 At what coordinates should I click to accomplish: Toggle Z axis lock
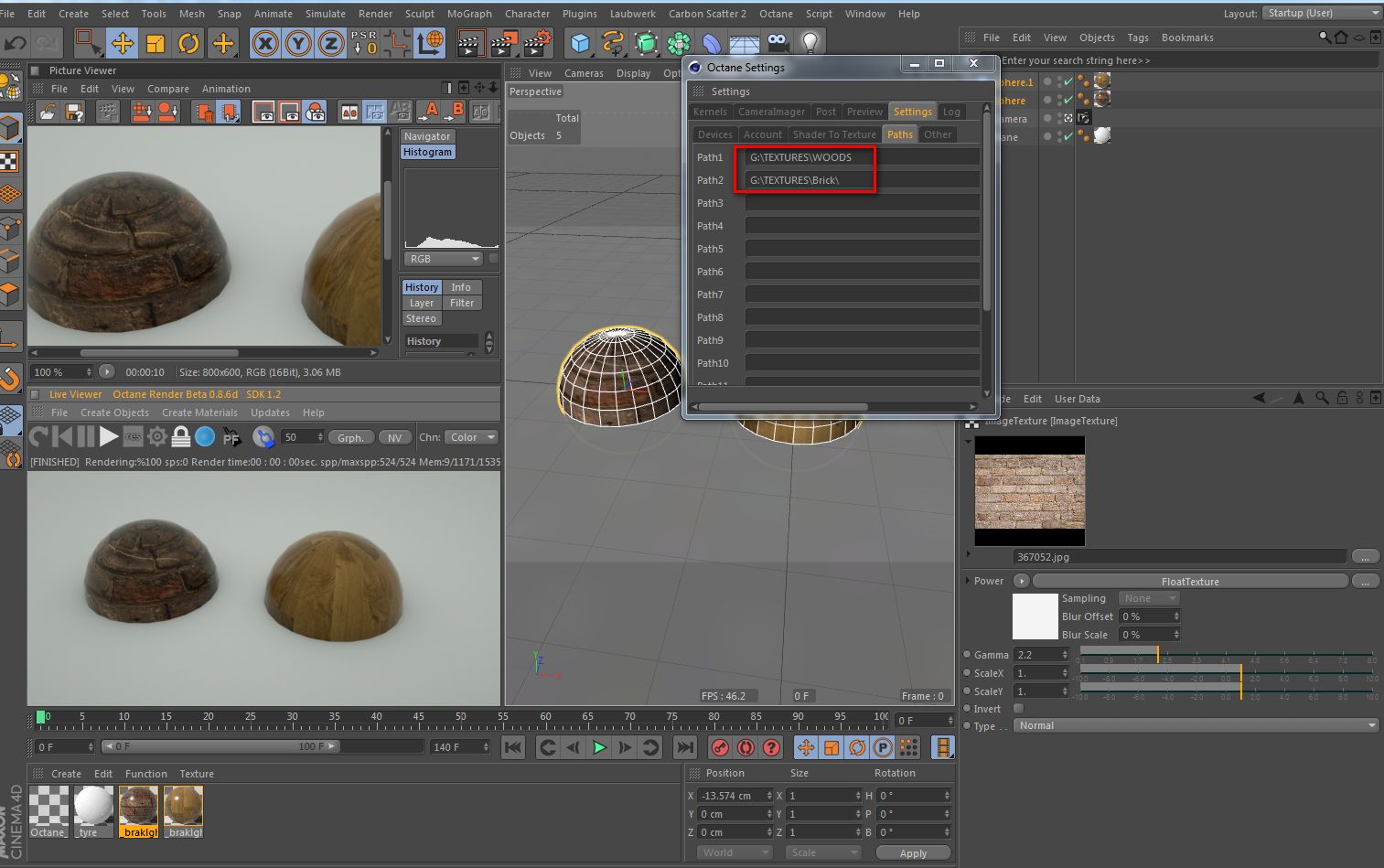(x=331, y=43)
